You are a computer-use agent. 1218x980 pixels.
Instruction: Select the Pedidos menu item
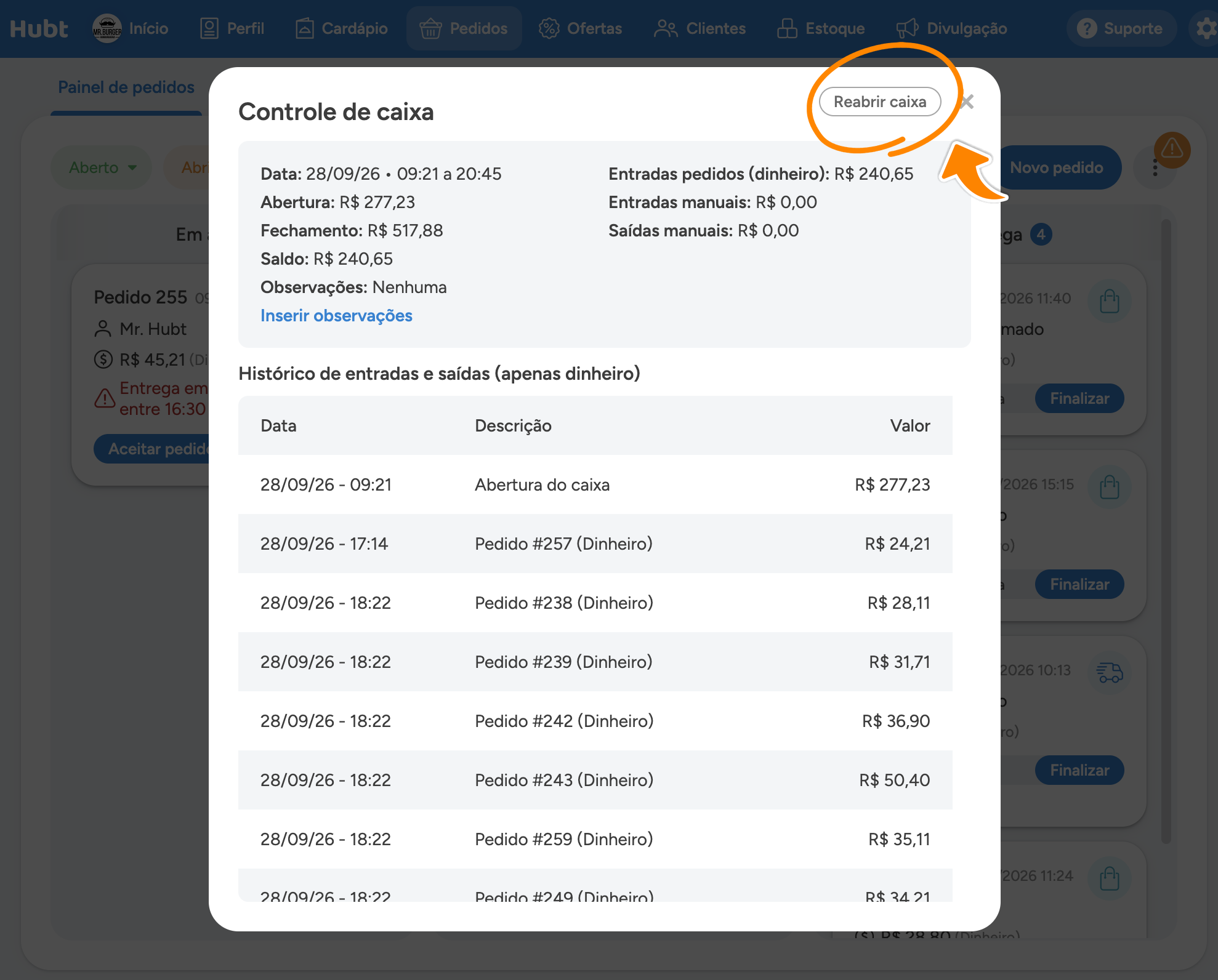[x=464, y=28]
